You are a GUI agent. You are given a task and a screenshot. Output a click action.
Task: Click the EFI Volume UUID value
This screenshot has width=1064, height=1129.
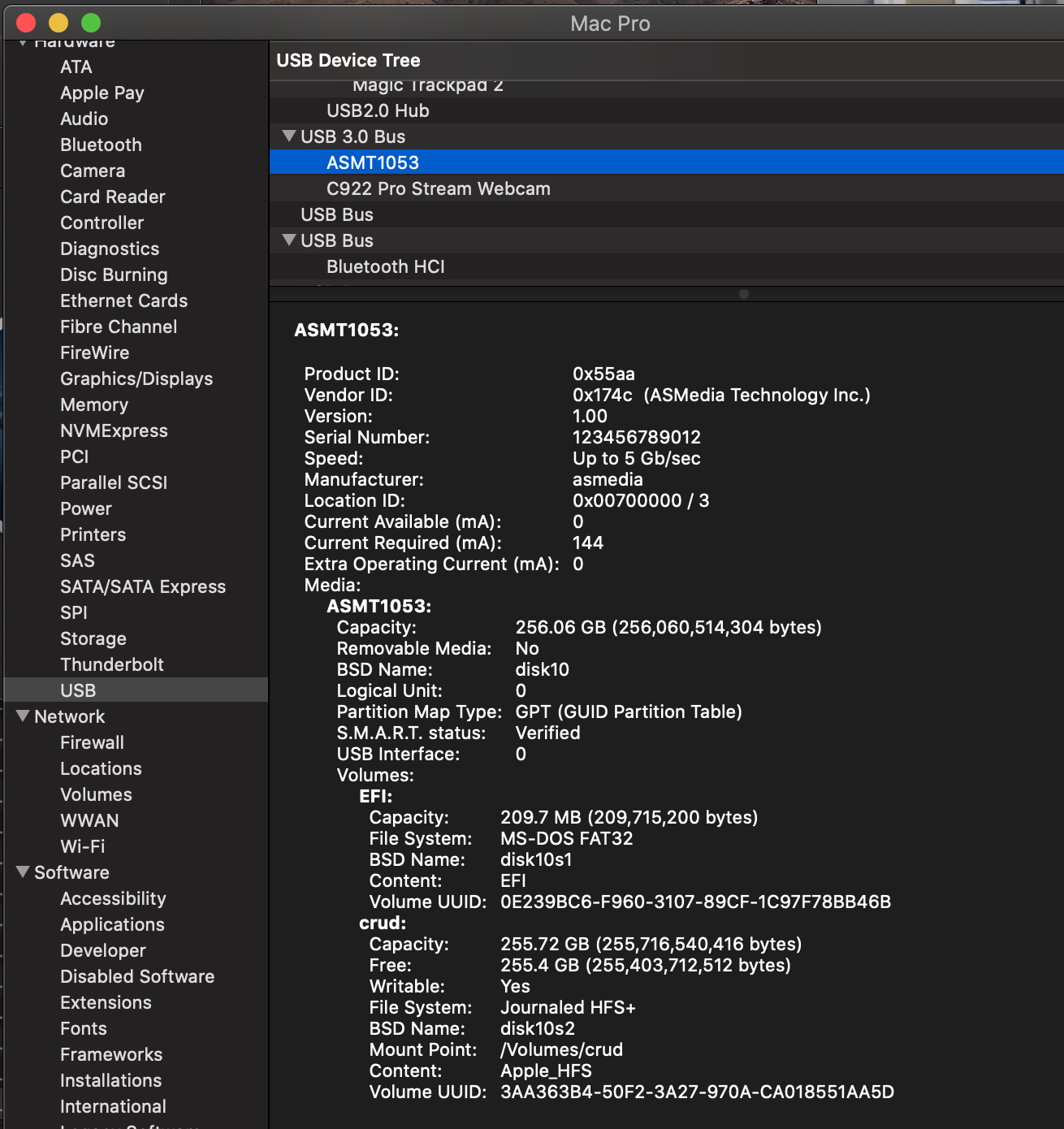(x=696, y=902)
